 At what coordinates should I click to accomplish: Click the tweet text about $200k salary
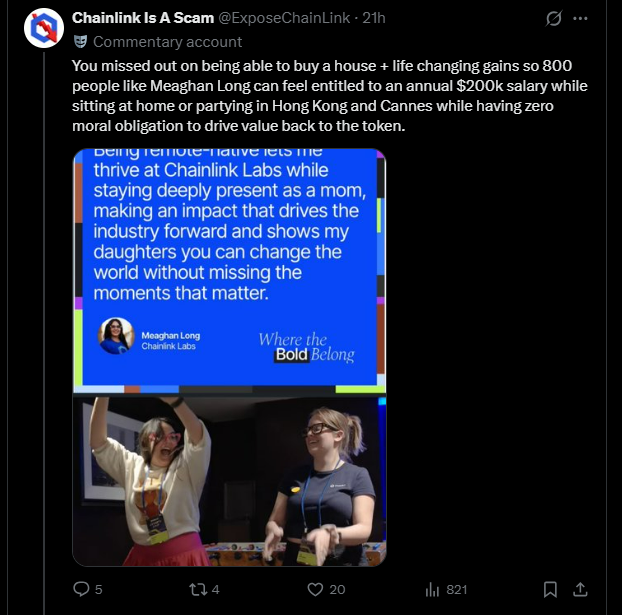point(330,96)
